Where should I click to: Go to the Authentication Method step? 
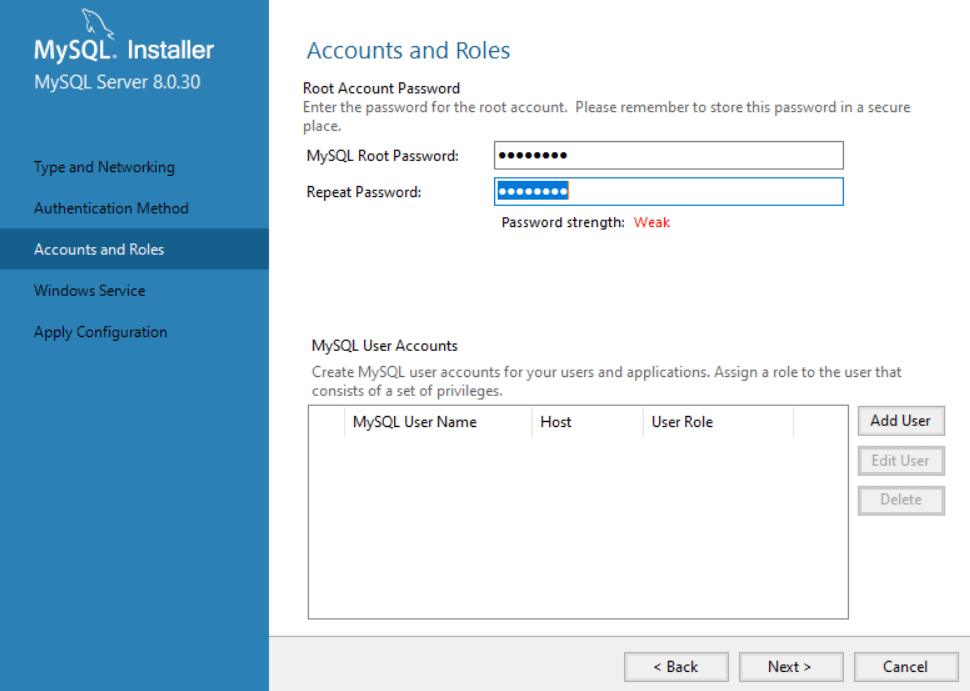tap(111, 208)
